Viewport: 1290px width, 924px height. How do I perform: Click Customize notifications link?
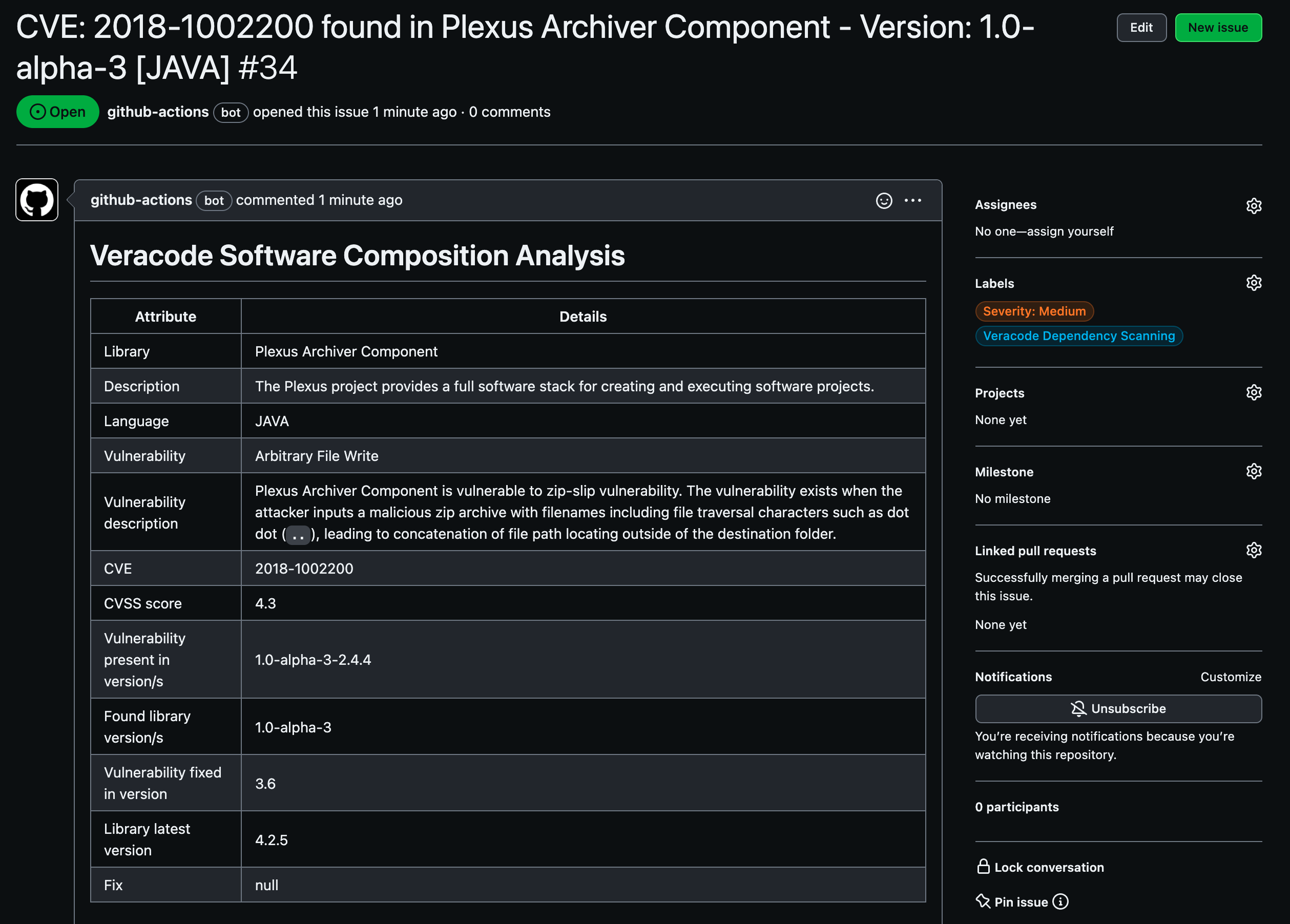pos(1231,677)
